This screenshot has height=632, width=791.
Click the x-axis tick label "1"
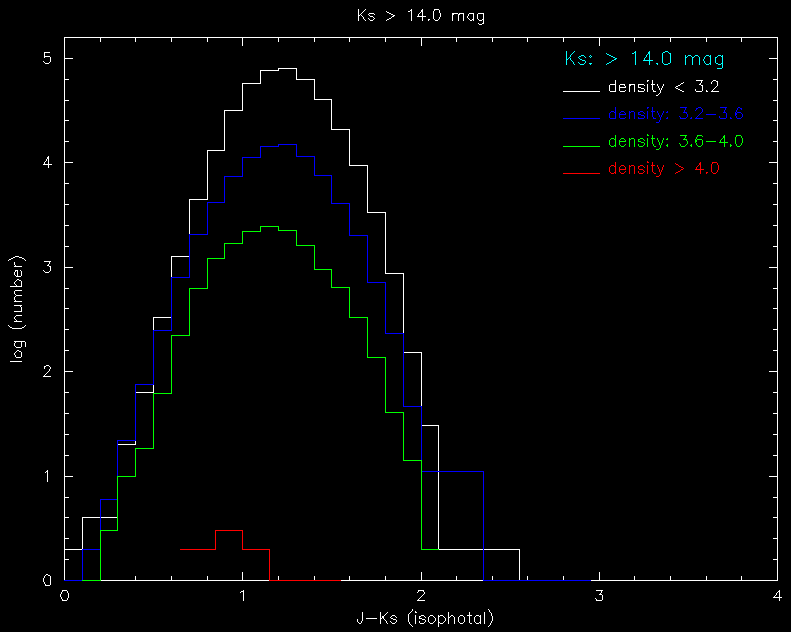[x=243, y=596]
